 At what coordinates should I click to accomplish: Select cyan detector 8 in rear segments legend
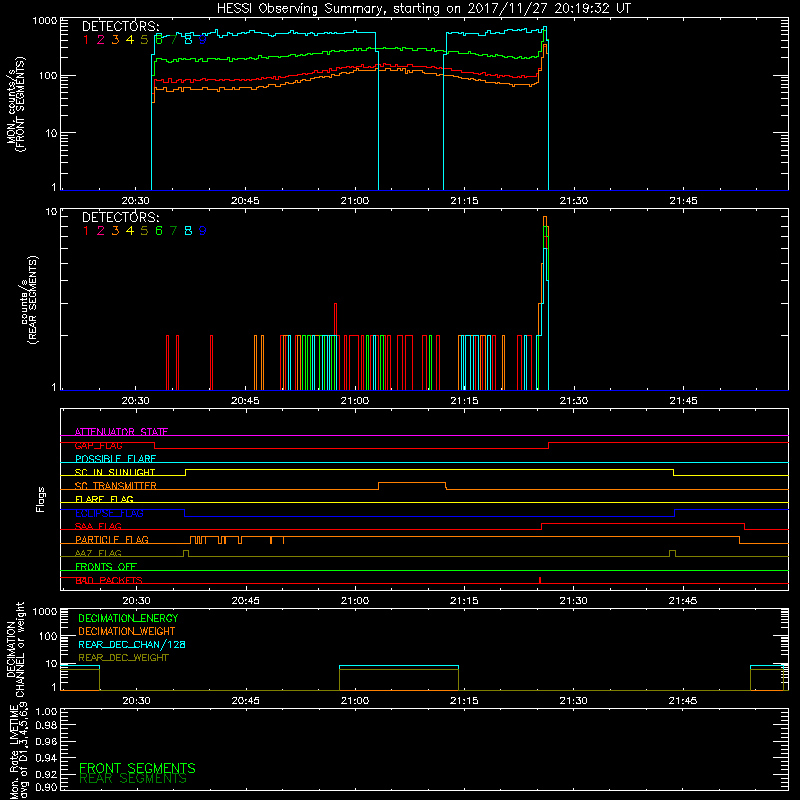188,231
